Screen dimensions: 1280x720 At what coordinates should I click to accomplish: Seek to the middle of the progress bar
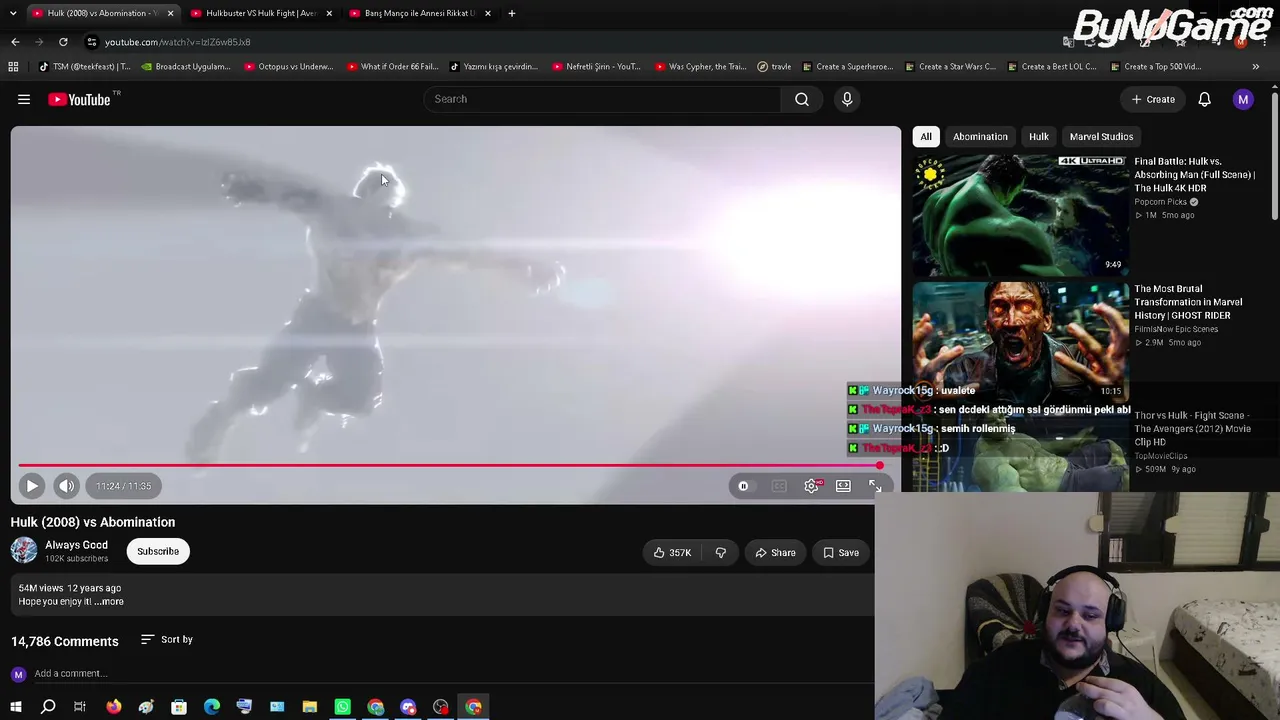pyautogui.click(x=455, y=465)
